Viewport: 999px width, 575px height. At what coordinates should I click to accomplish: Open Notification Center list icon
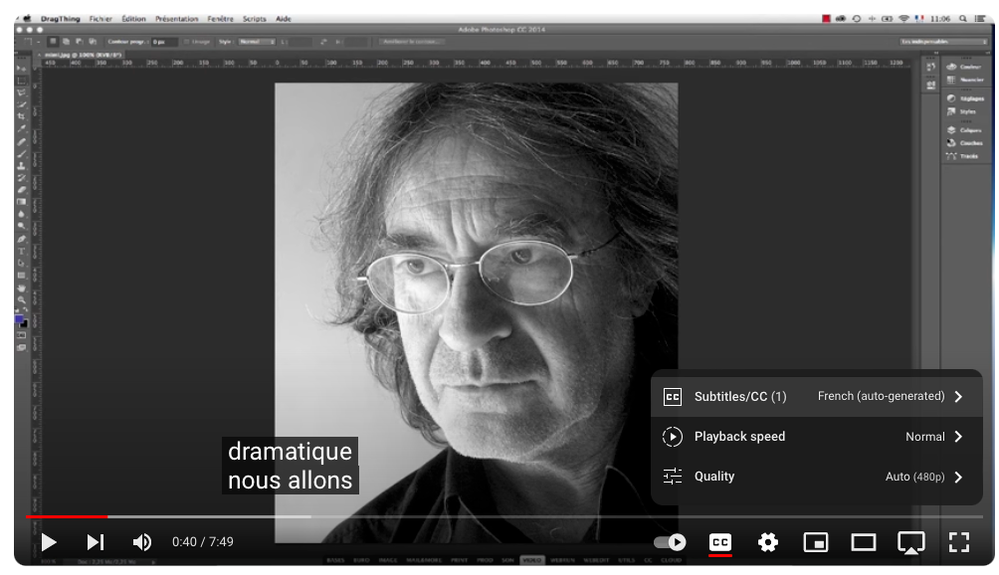[980, 18]
